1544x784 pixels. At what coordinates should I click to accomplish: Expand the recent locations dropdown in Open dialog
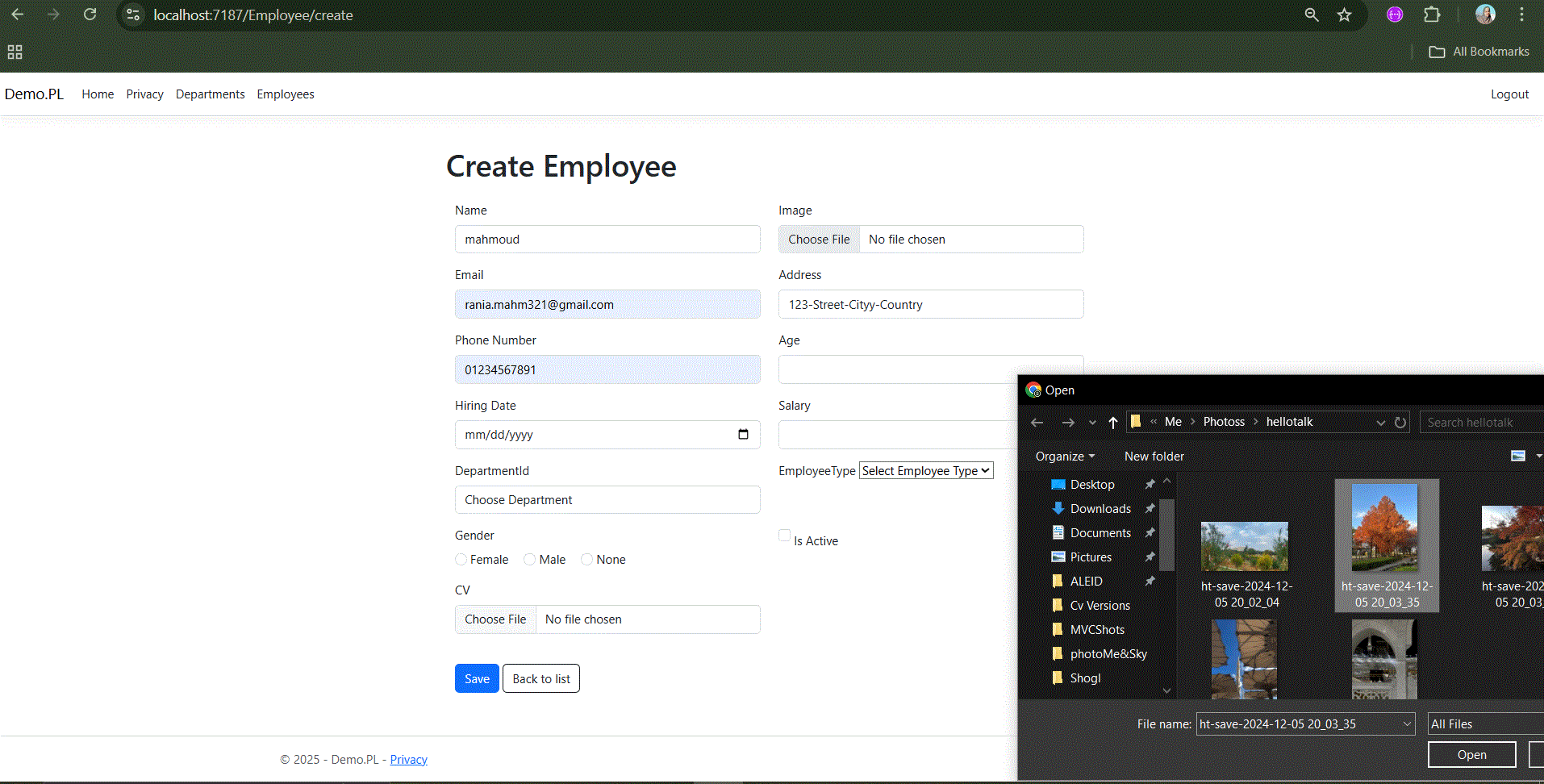(1092, 423)
